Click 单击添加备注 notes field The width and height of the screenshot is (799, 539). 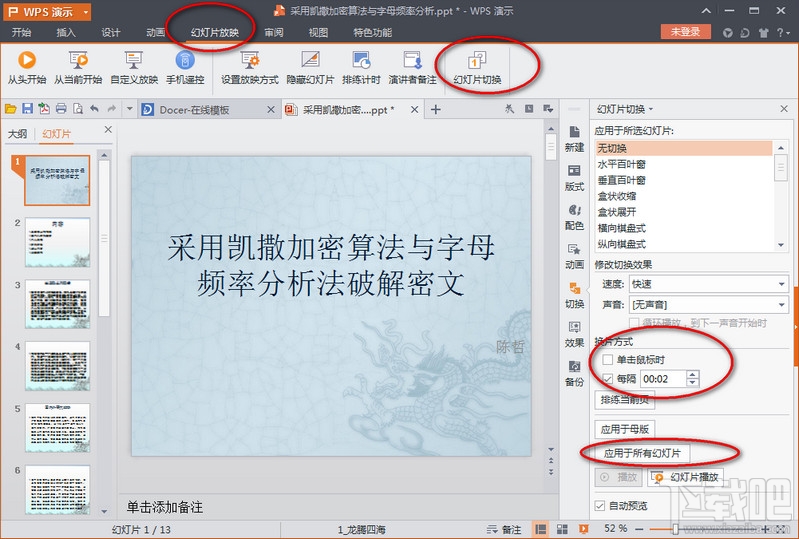[x=338, y=507]
